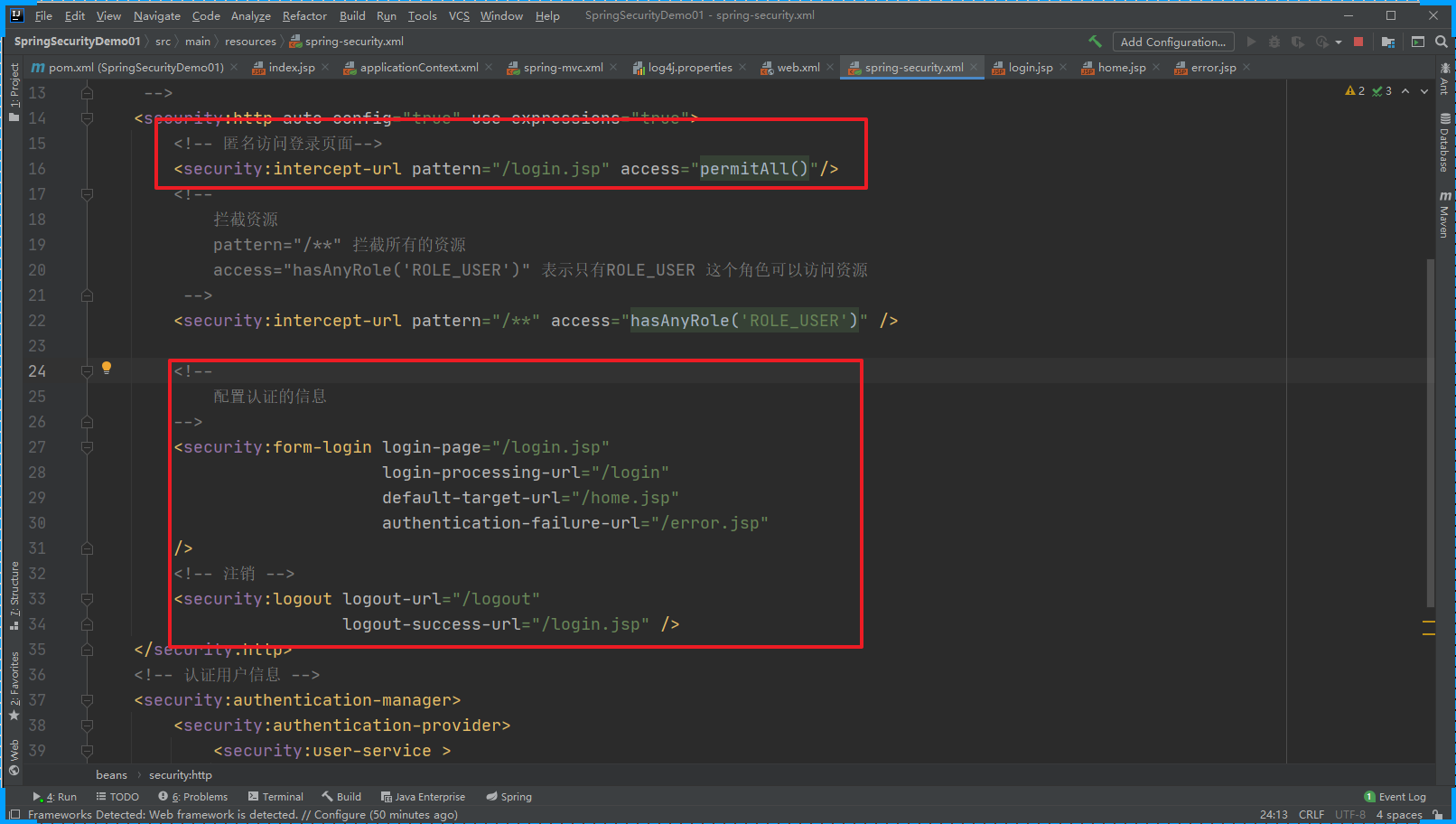Click the Run play icon in toolbar
Image resolution: width=1456 pixels, height=824 pixels.
1251,42
